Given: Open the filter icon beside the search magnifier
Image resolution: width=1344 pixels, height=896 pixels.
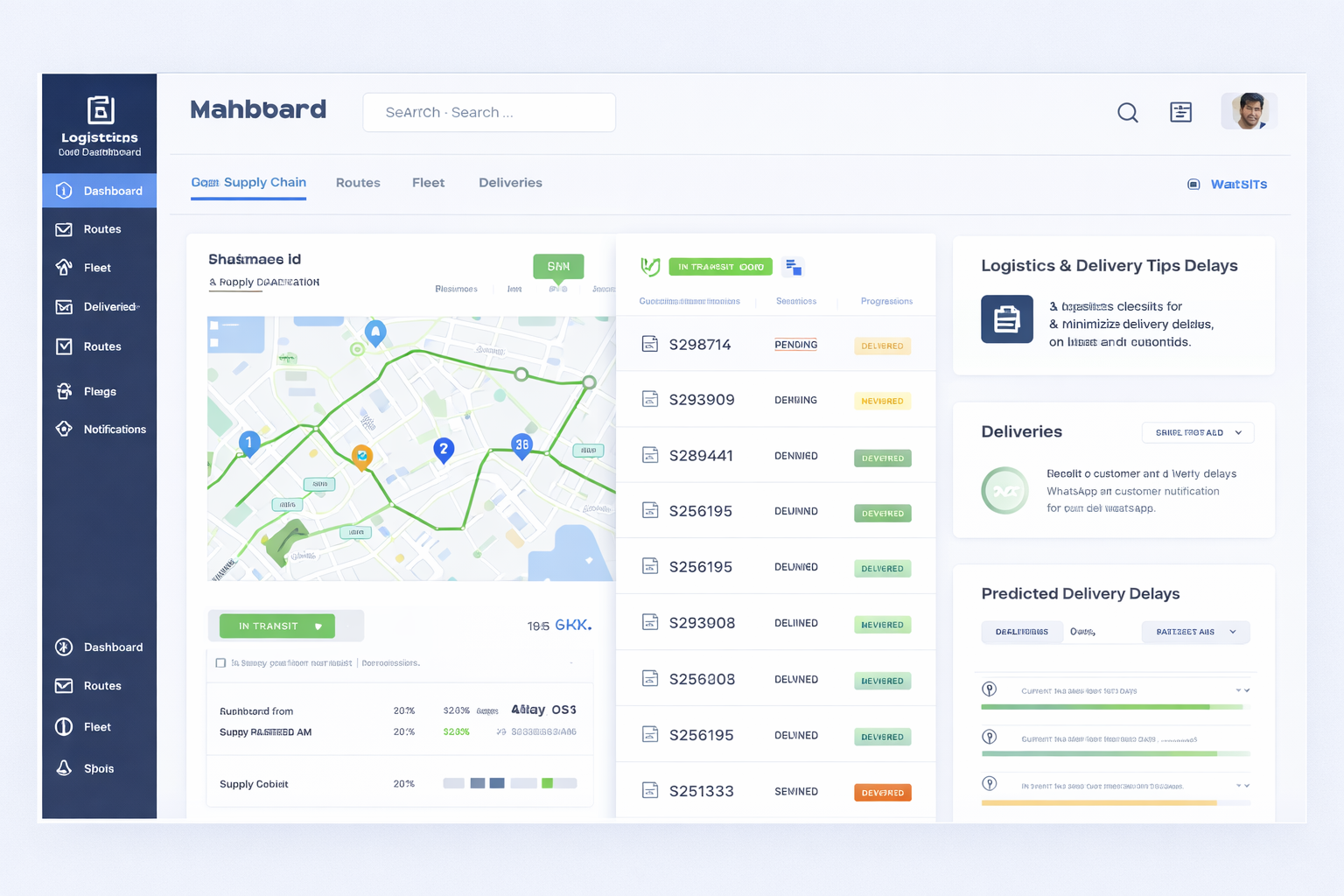Looking at the screenshot, I should point(1180,112).
